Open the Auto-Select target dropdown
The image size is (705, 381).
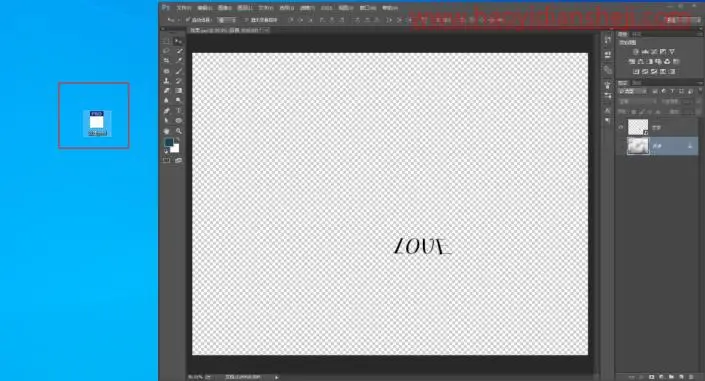click(227, 20)
